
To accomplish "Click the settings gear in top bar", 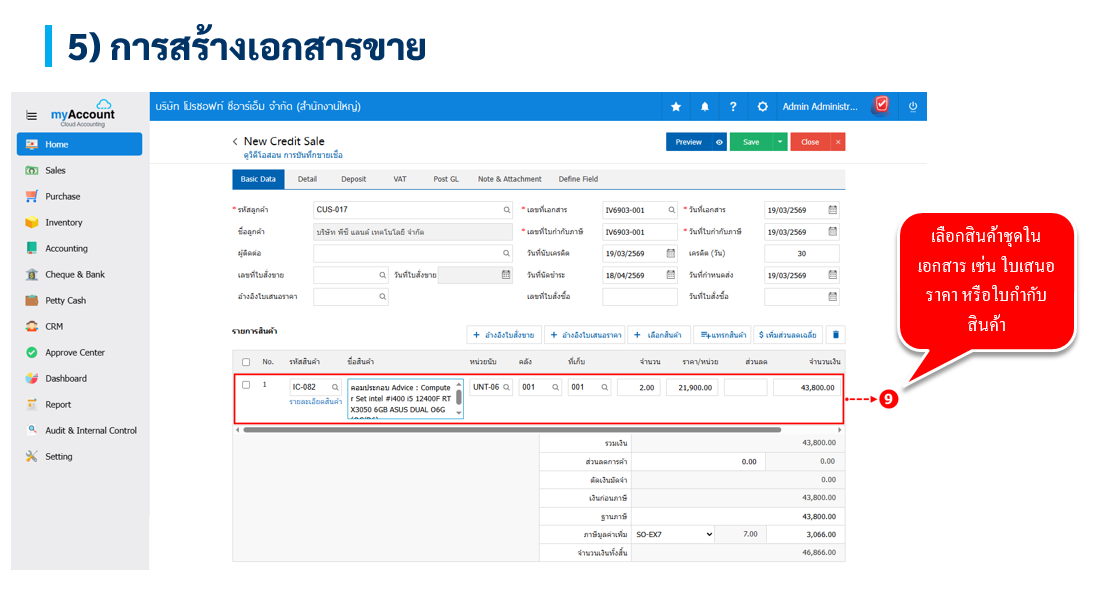I will click(x=763, y=107).
